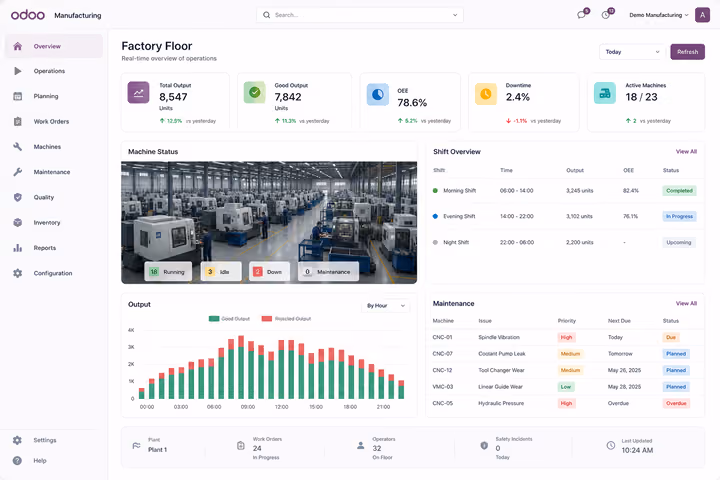The width and height of the screenshot is (720, 480).
Task: Click the Settings gear icon
Action: point(17,440)
